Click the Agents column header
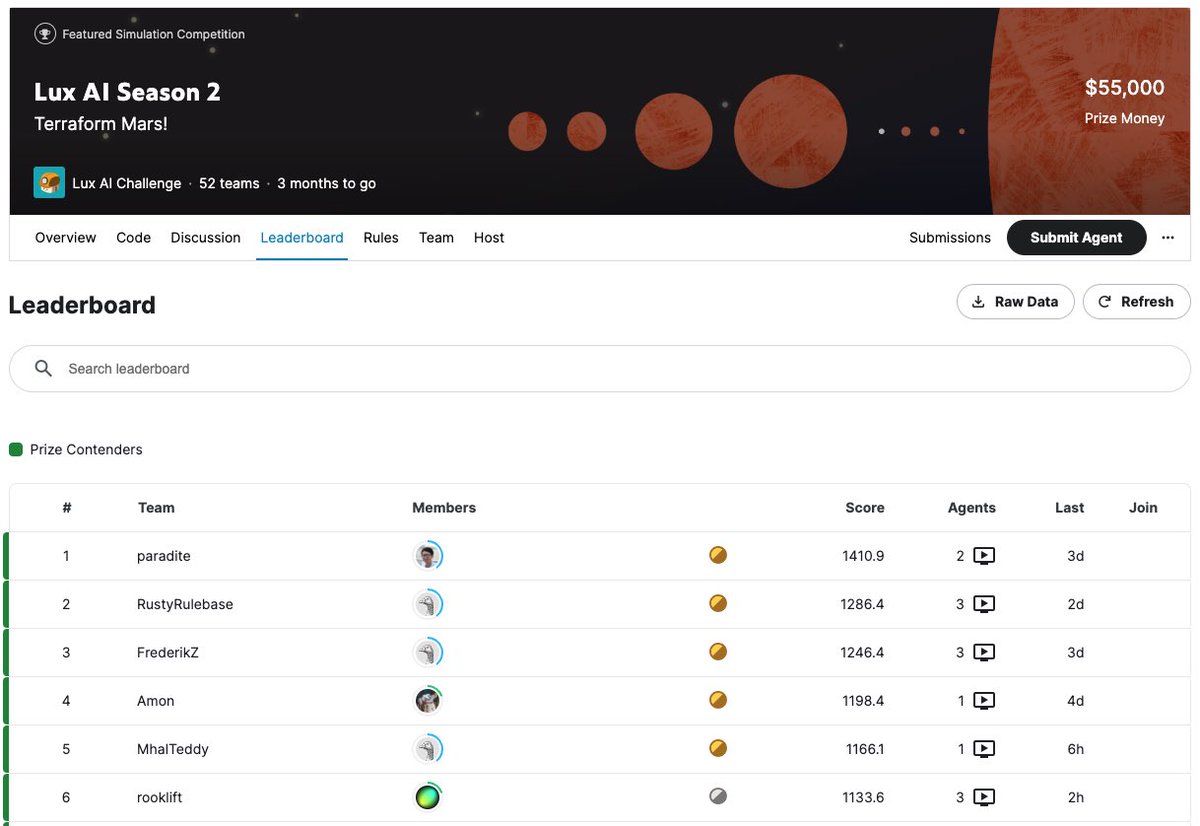This screenshot has height=826, width=1200. [972, 508]
